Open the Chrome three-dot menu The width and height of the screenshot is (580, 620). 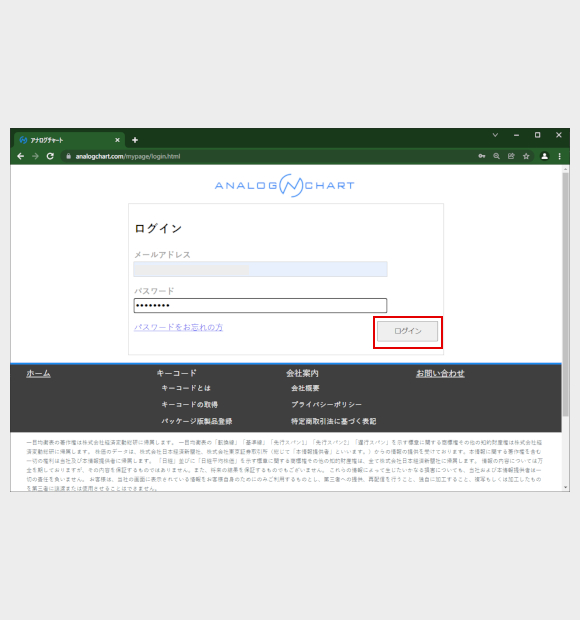coord(559,156)
